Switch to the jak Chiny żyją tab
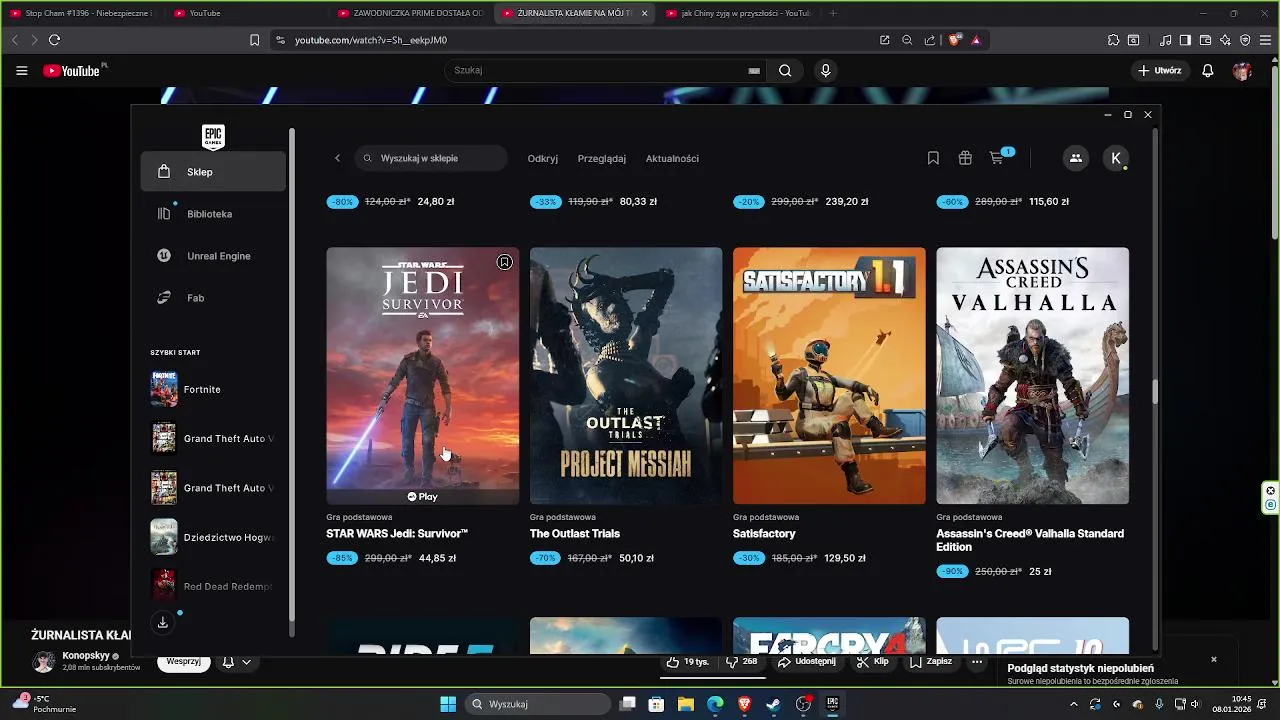The image size is (1280, 720). (x=740, y=13)
